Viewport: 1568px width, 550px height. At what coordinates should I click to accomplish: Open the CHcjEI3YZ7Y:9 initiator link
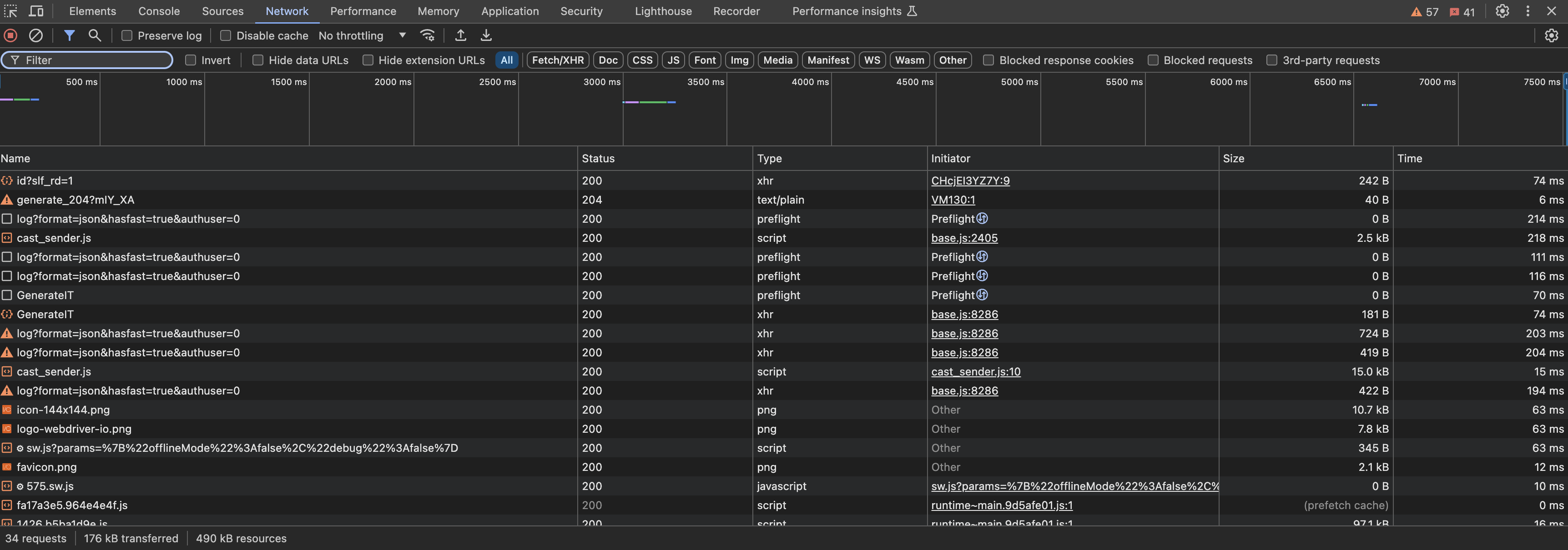970,181
